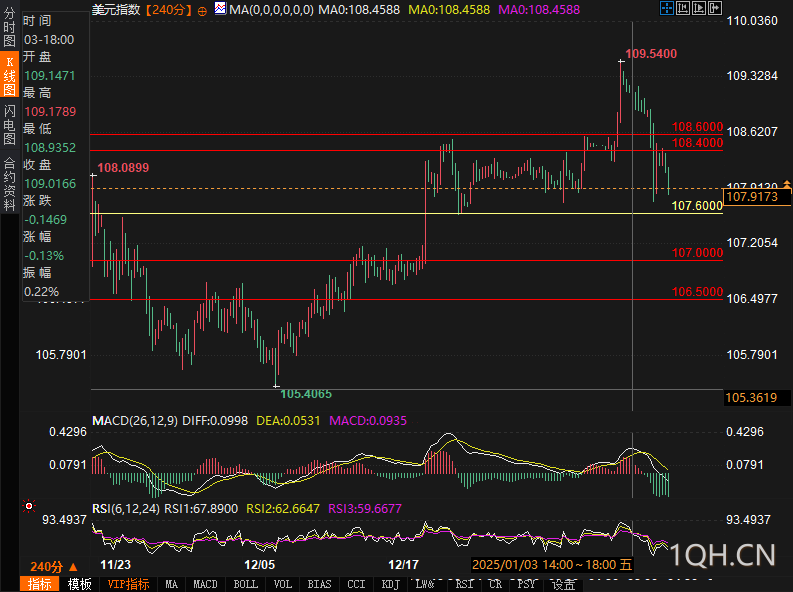The width and height of the screenshot is (793, 592).
Task: Click the 涨幅 value -0.13%
Action: click(x=44, y=256)
